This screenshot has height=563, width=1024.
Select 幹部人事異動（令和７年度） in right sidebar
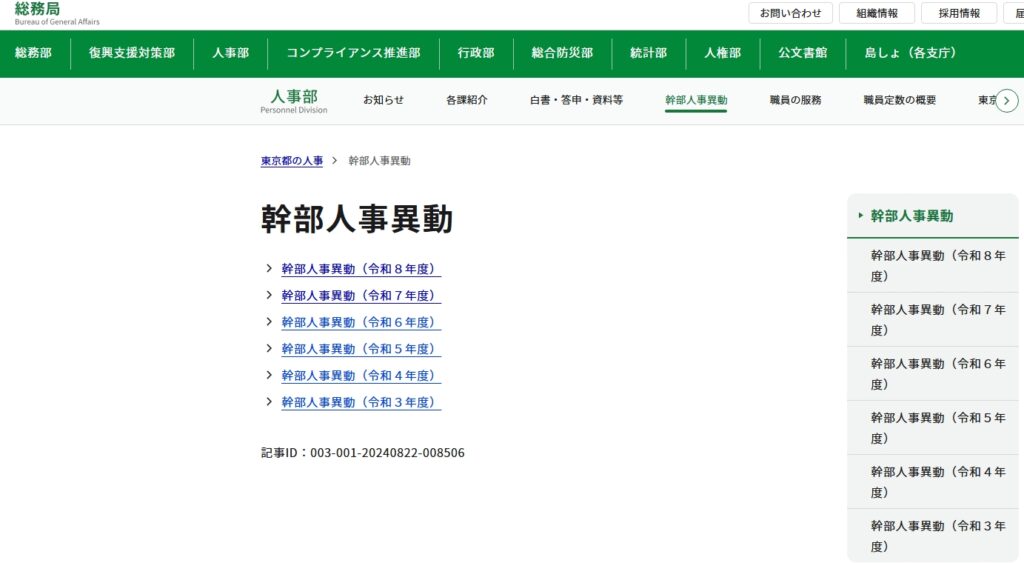[x=937, y=320]
